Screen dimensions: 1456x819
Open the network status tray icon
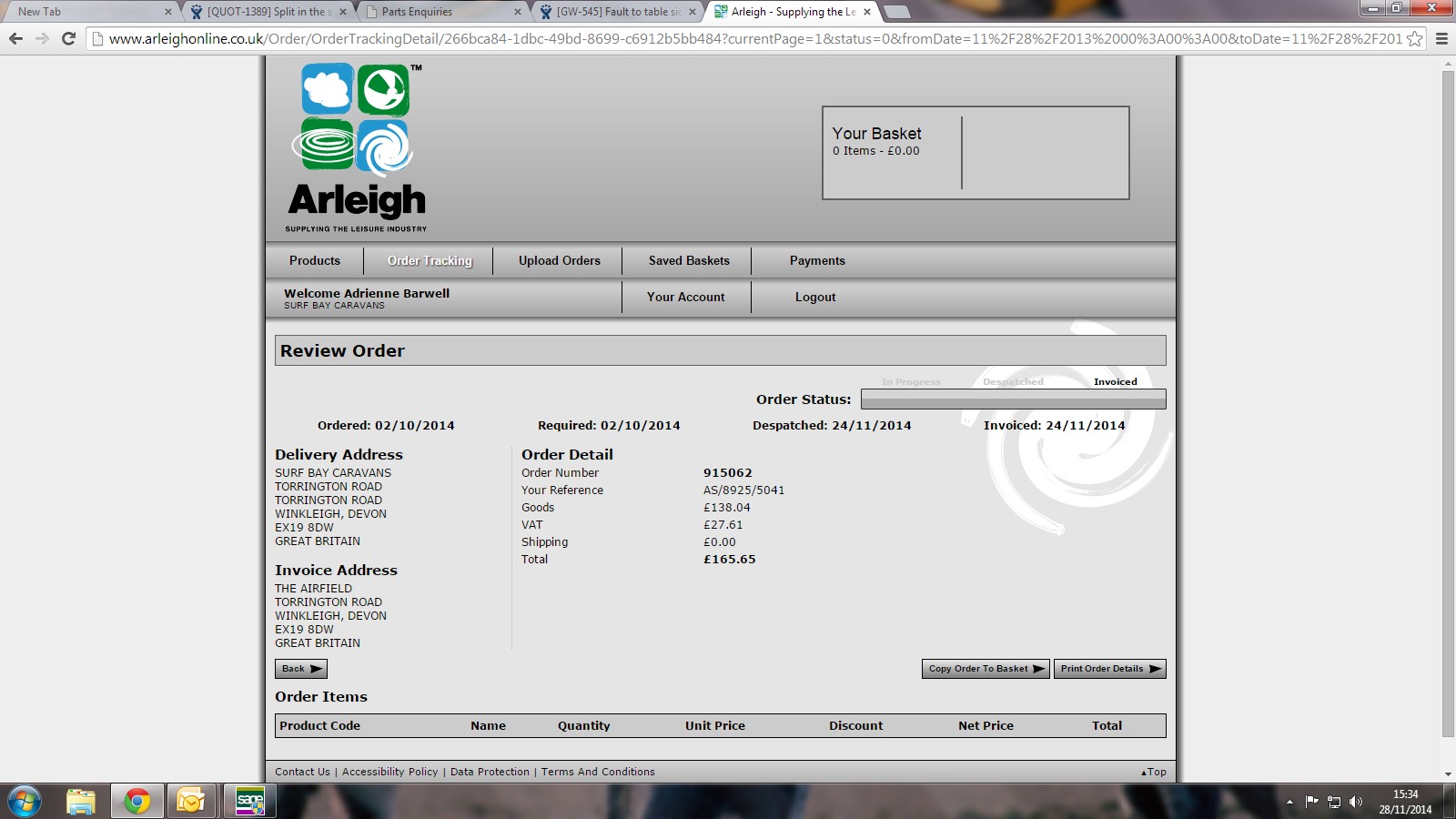click(1334, 802)
